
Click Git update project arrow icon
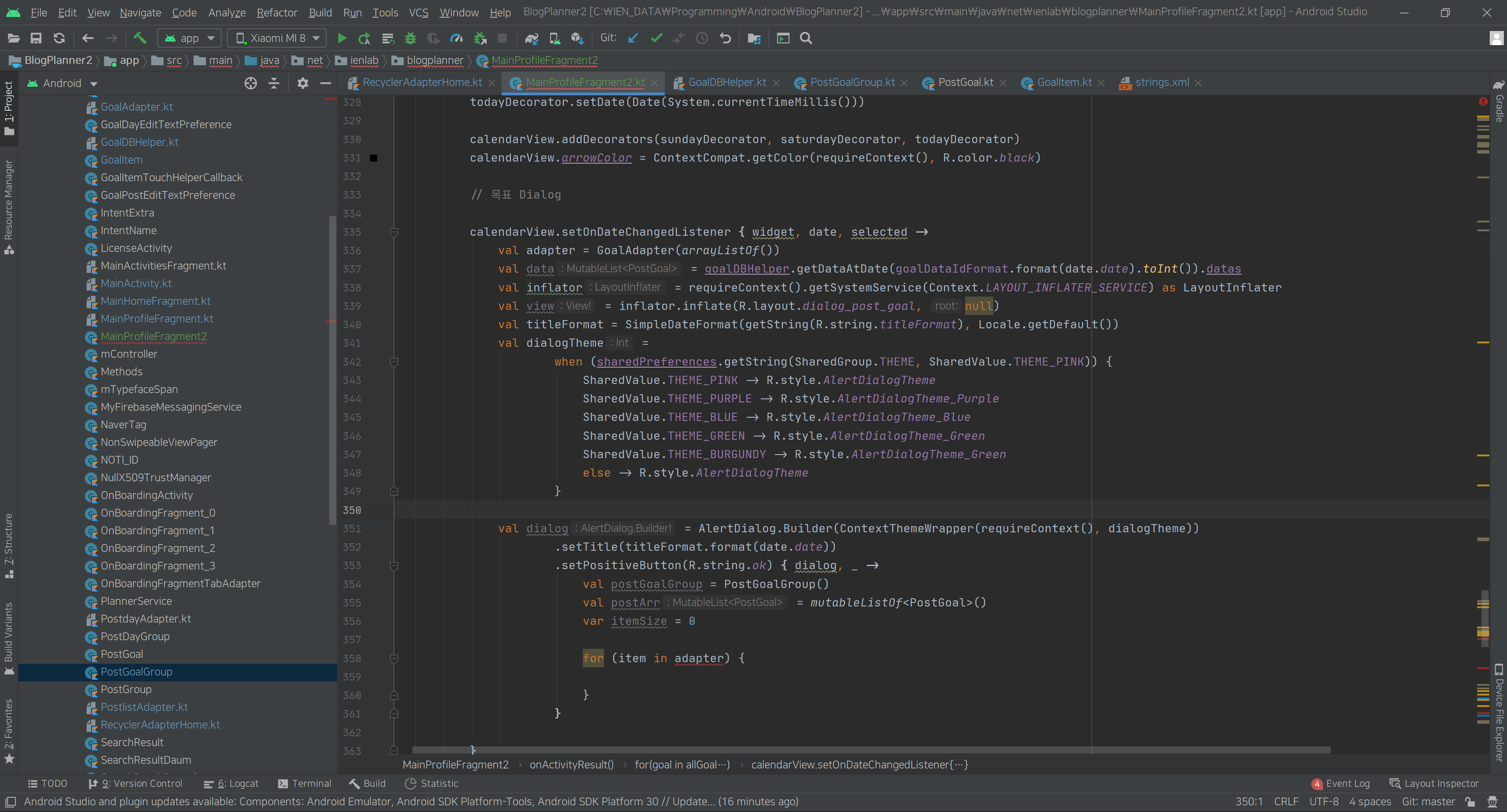coord(633,38)
